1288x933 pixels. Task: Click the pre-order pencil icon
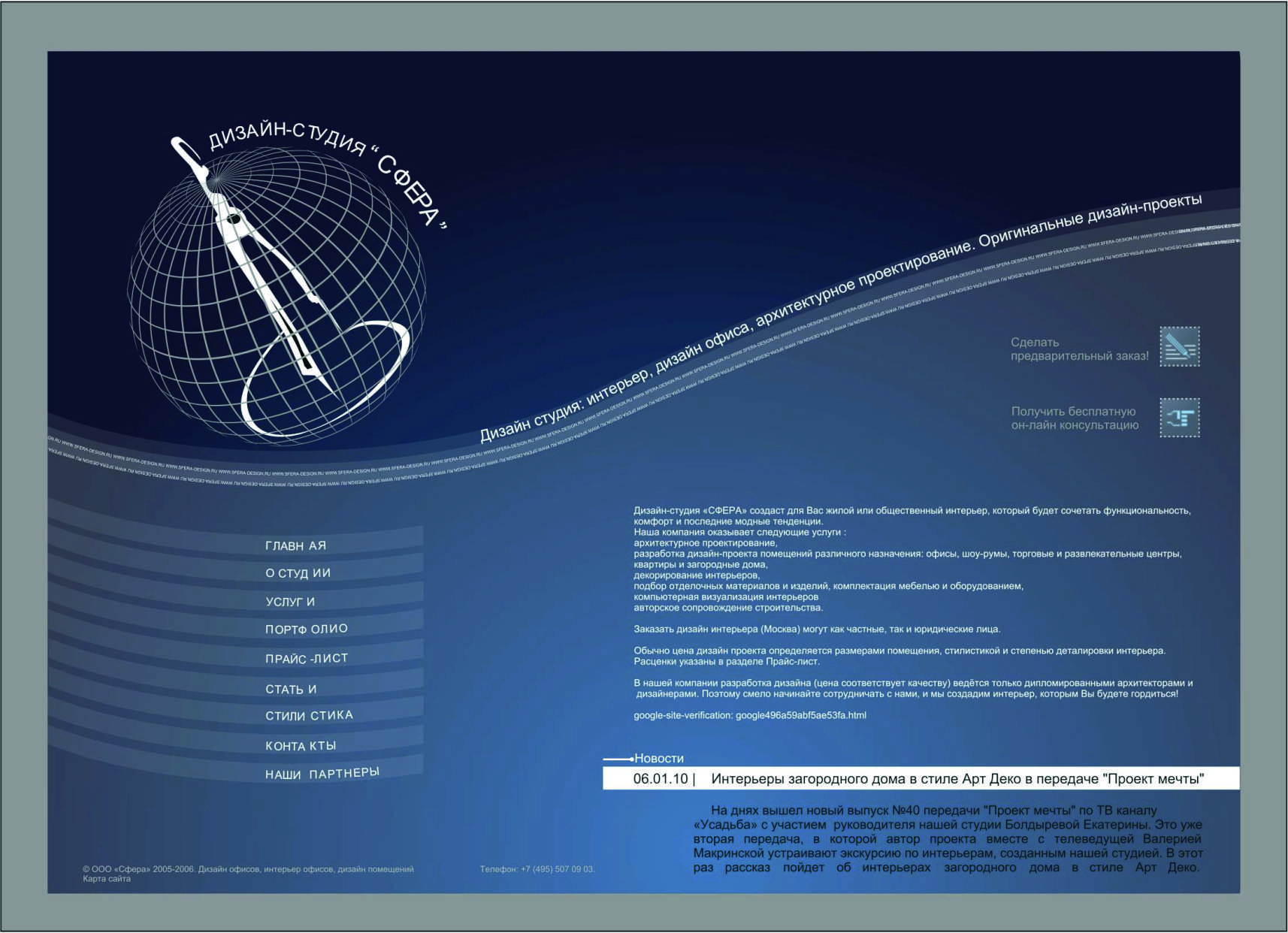pos(1179,347)
